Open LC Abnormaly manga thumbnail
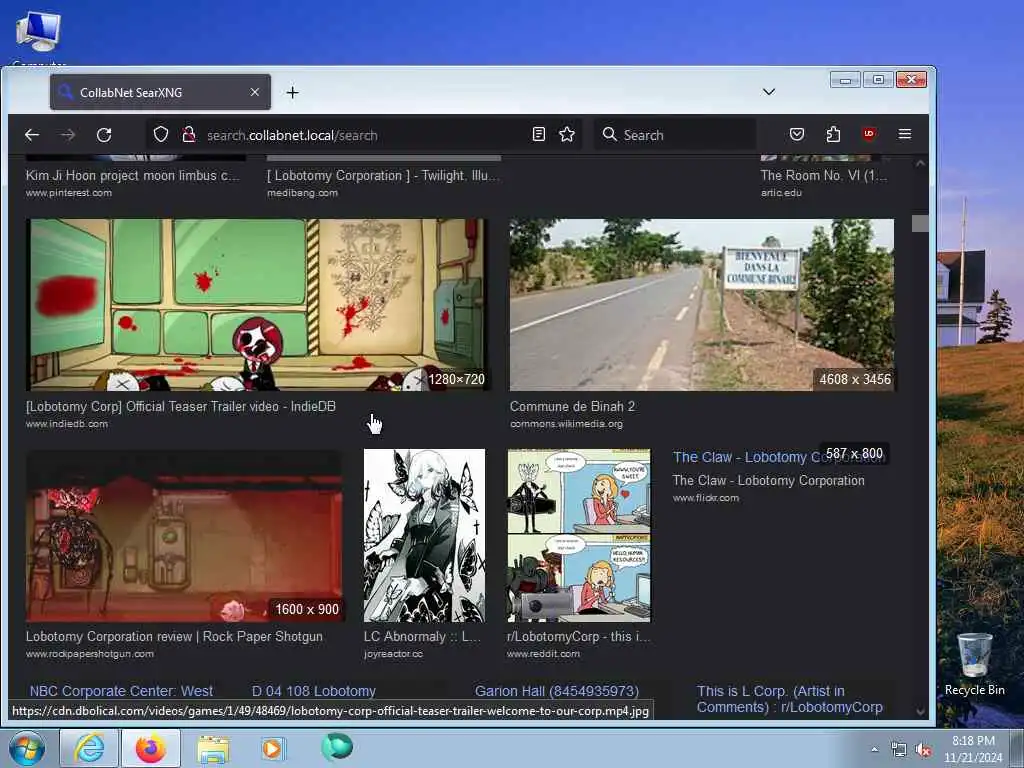Image resolution: width=1024 pixels, height=768 pixels. tap(424, 536)
